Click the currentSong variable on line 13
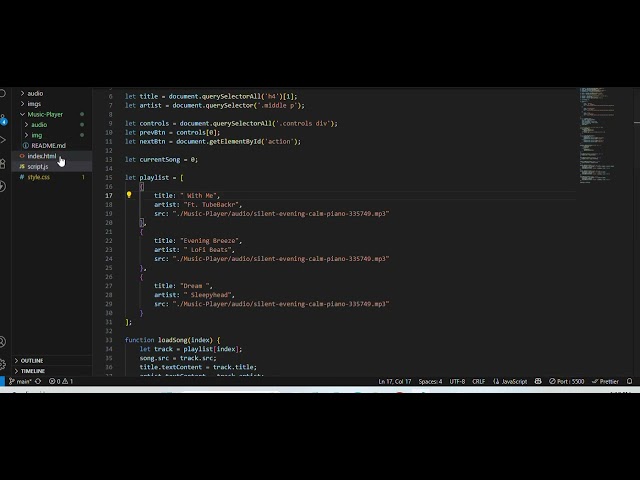Viewport: 640px width, 480px height. [160, 160]
